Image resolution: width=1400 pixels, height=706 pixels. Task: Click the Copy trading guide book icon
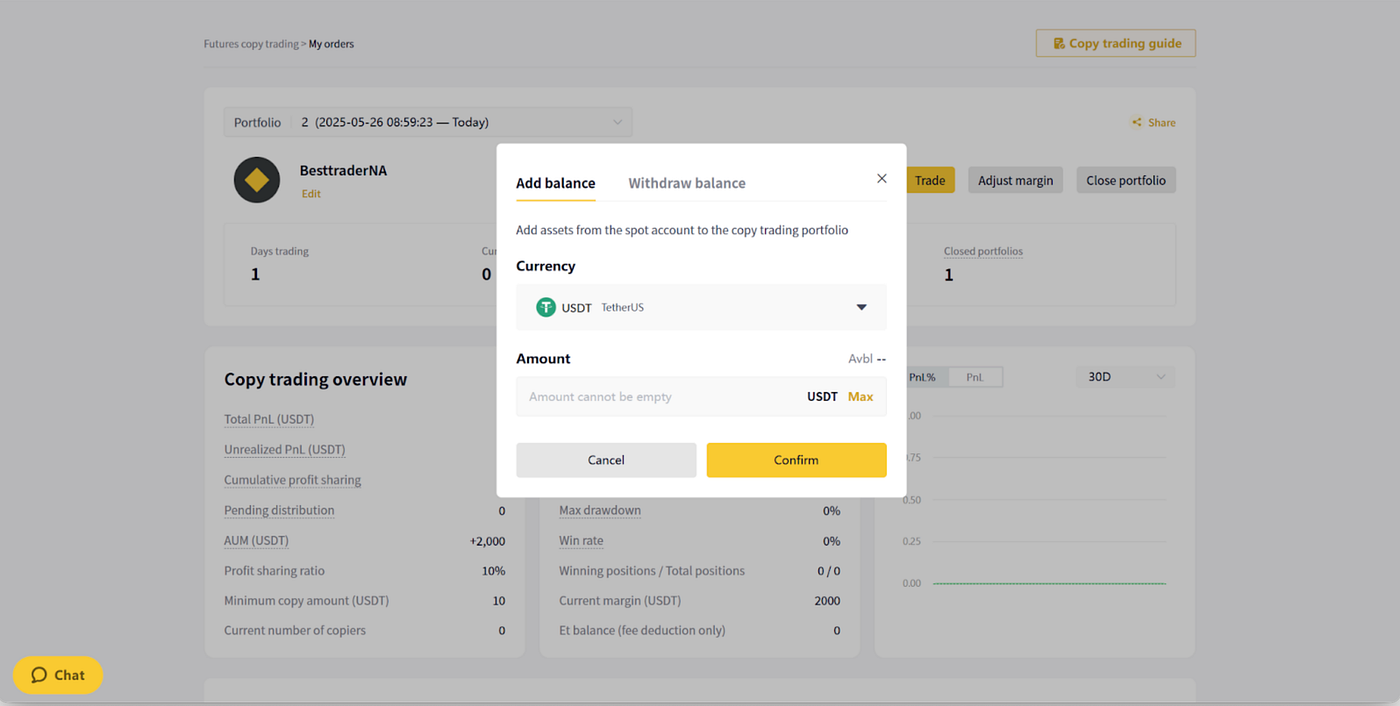pyautogui.click(x=1059, y=44)
